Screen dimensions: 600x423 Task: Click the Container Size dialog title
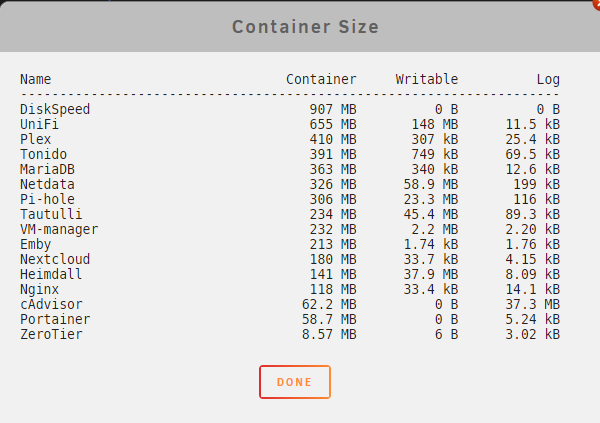pos(305,27)
